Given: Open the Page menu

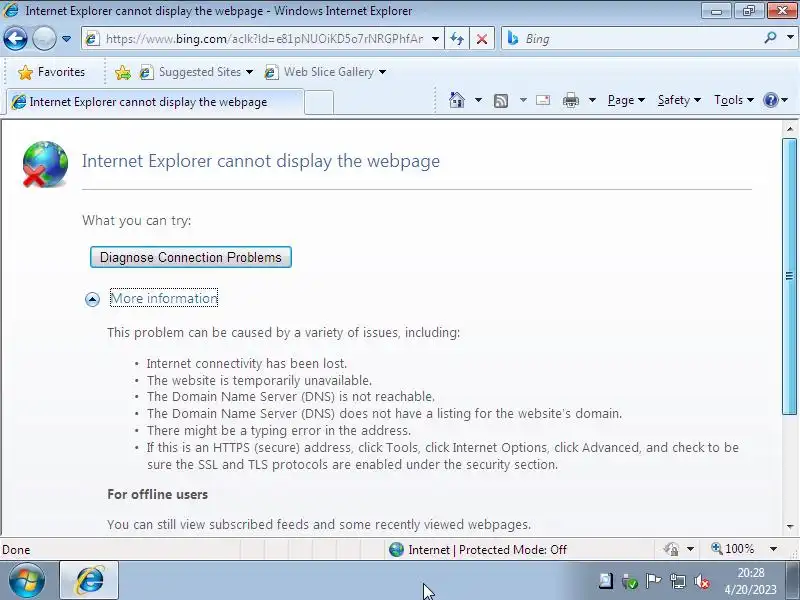Looking at the screenshot, I should (626, 100).
